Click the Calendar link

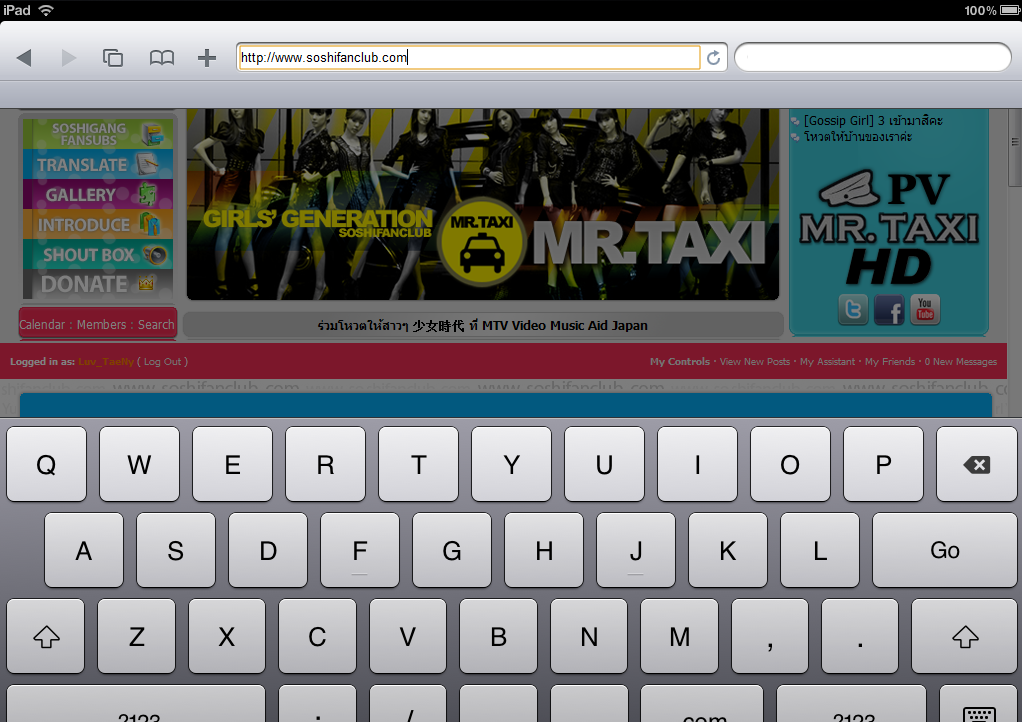point(42,325)
